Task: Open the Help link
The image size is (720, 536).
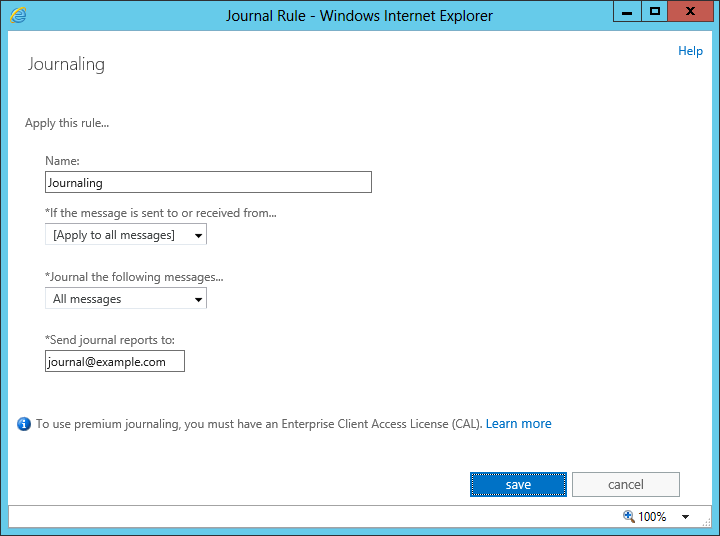Action: click(x=690, y=51)
